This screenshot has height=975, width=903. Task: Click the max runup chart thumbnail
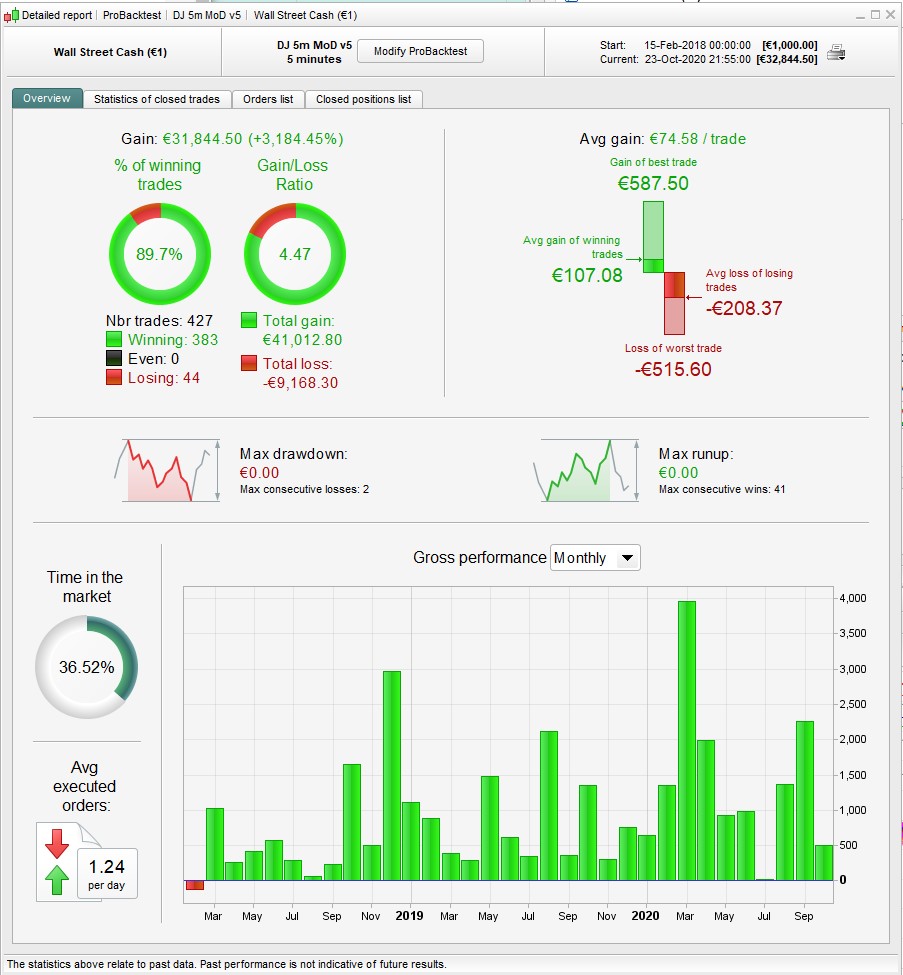point(586,470)
